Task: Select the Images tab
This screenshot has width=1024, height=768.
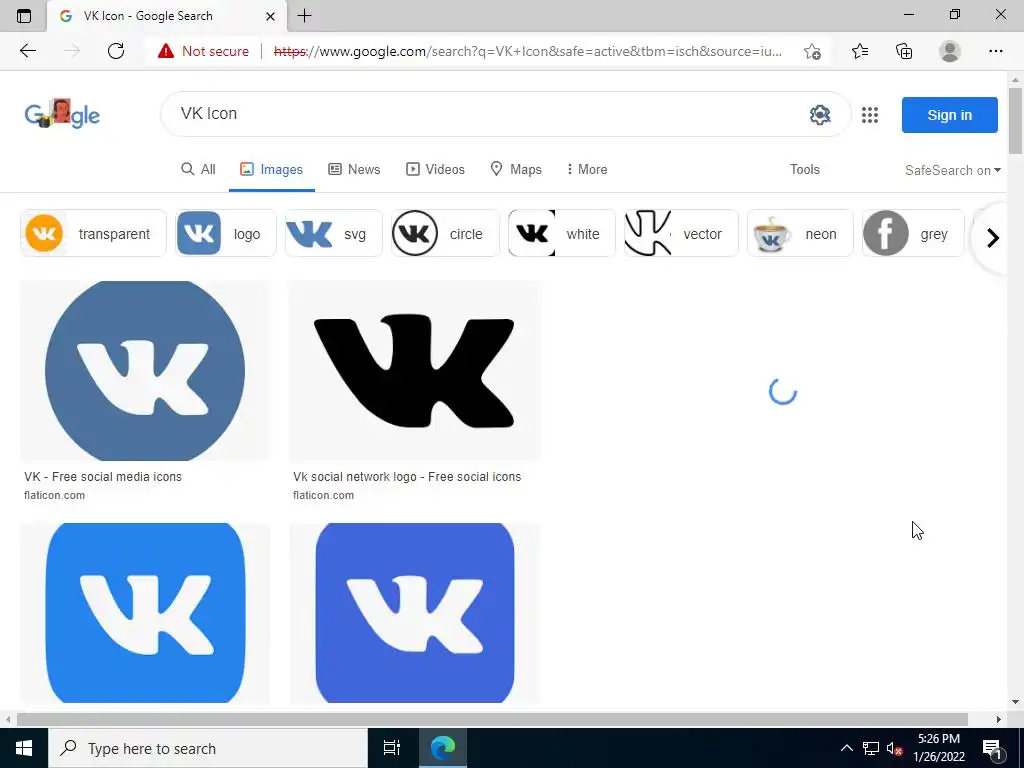Action: (271, 169)
